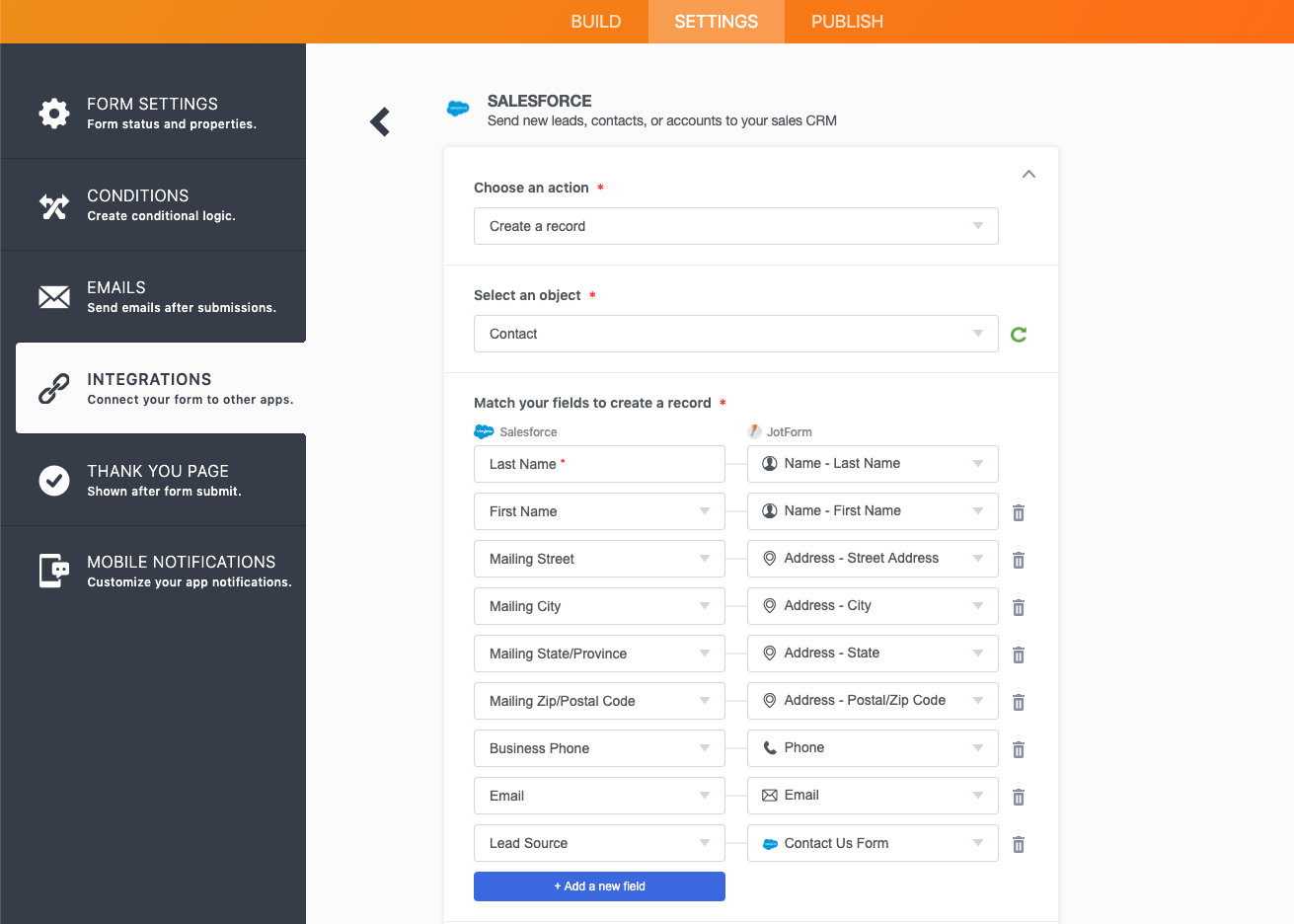The image size is (1294, 924).
Task: Expand the Mailing State/Province dropdown
Action: pyautogui.click(x=599, y=654)
